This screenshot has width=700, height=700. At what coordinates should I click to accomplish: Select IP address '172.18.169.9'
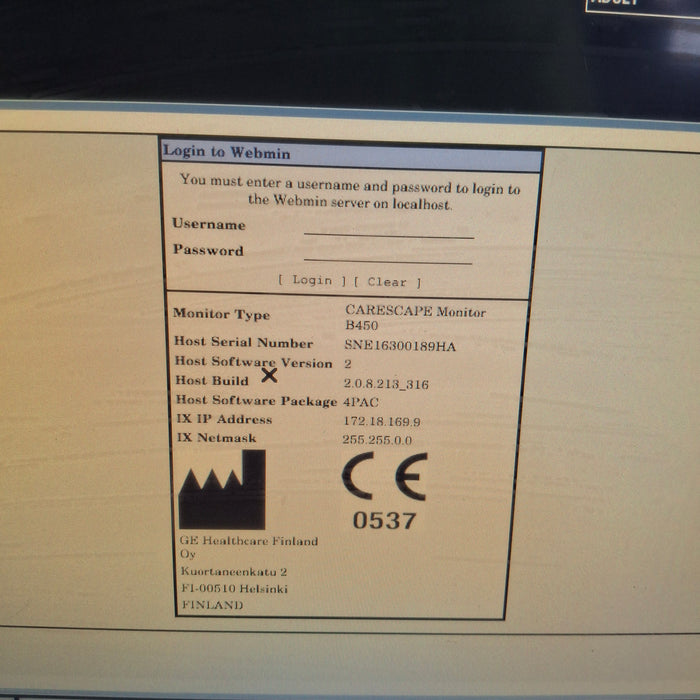click(x=382, y=421)
